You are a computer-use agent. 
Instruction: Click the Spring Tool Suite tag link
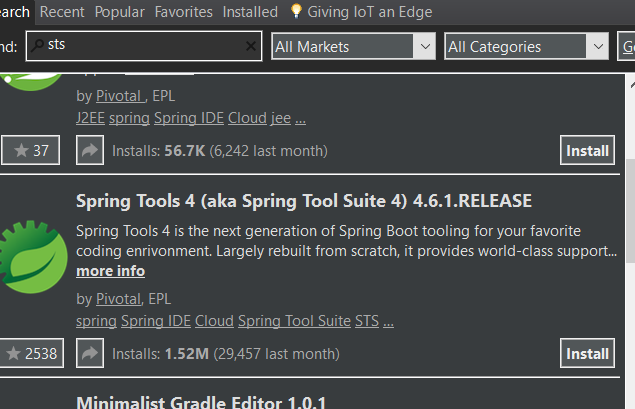pyautogui.click(x=293, y=321)
